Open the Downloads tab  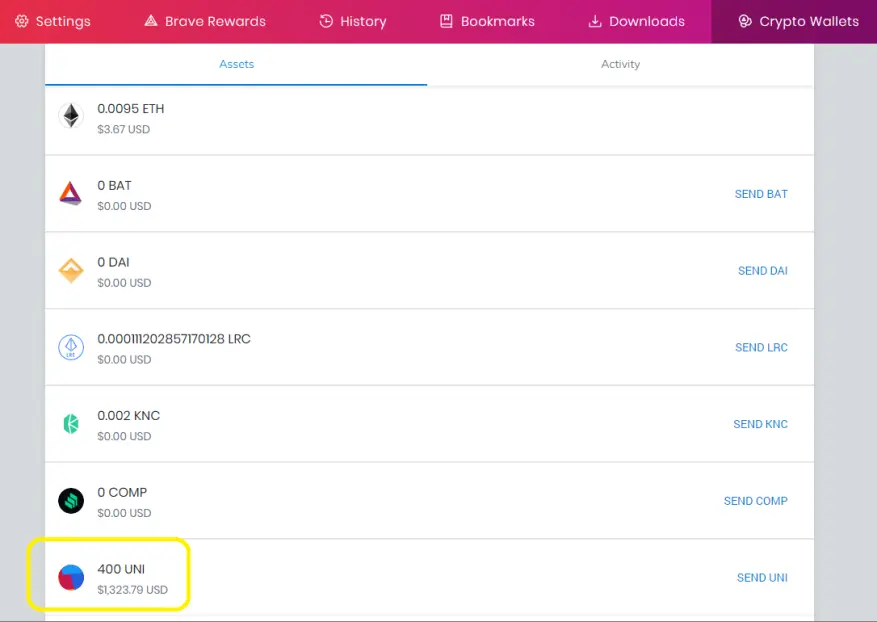coord(636,21)
